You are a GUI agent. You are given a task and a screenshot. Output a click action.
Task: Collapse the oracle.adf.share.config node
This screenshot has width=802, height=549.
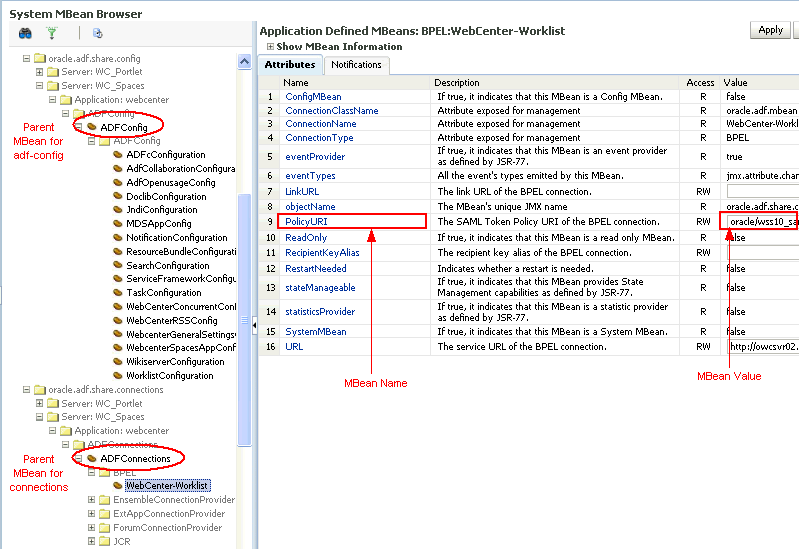pyautogui.click(x=26, y=58)
